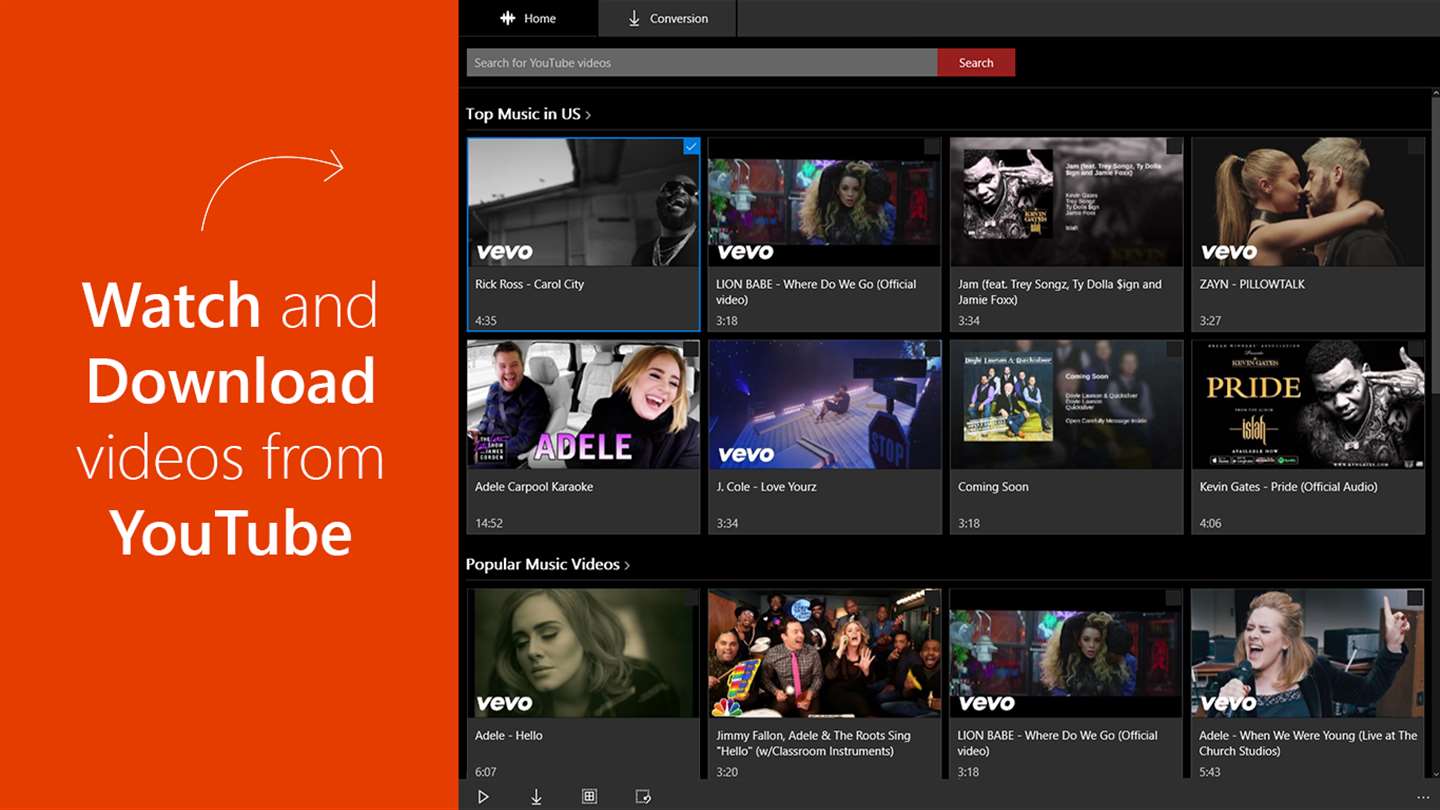Expand the Top Music in US section

[x=528, y=114]
